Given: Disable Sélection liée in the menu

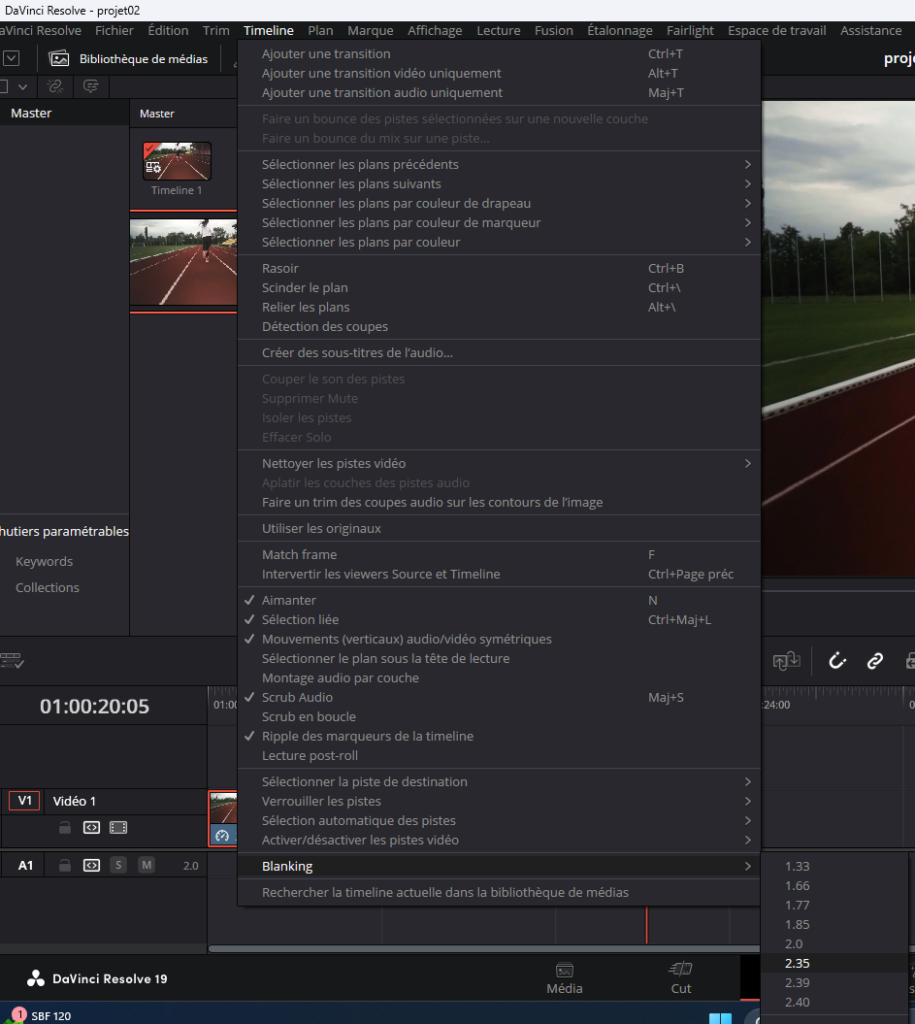Looking at the screenshot, I should 300,620.
